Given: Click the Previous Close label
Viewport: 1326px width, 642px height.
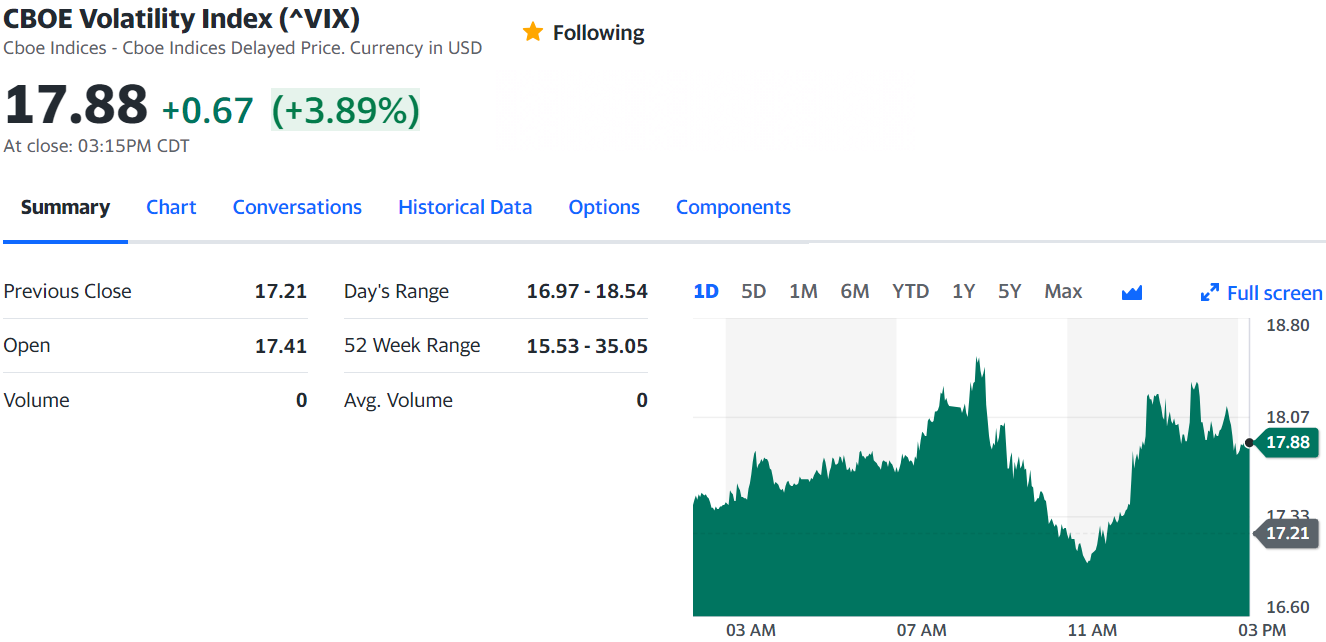Looking at the screenshot, I should [67, 291].
